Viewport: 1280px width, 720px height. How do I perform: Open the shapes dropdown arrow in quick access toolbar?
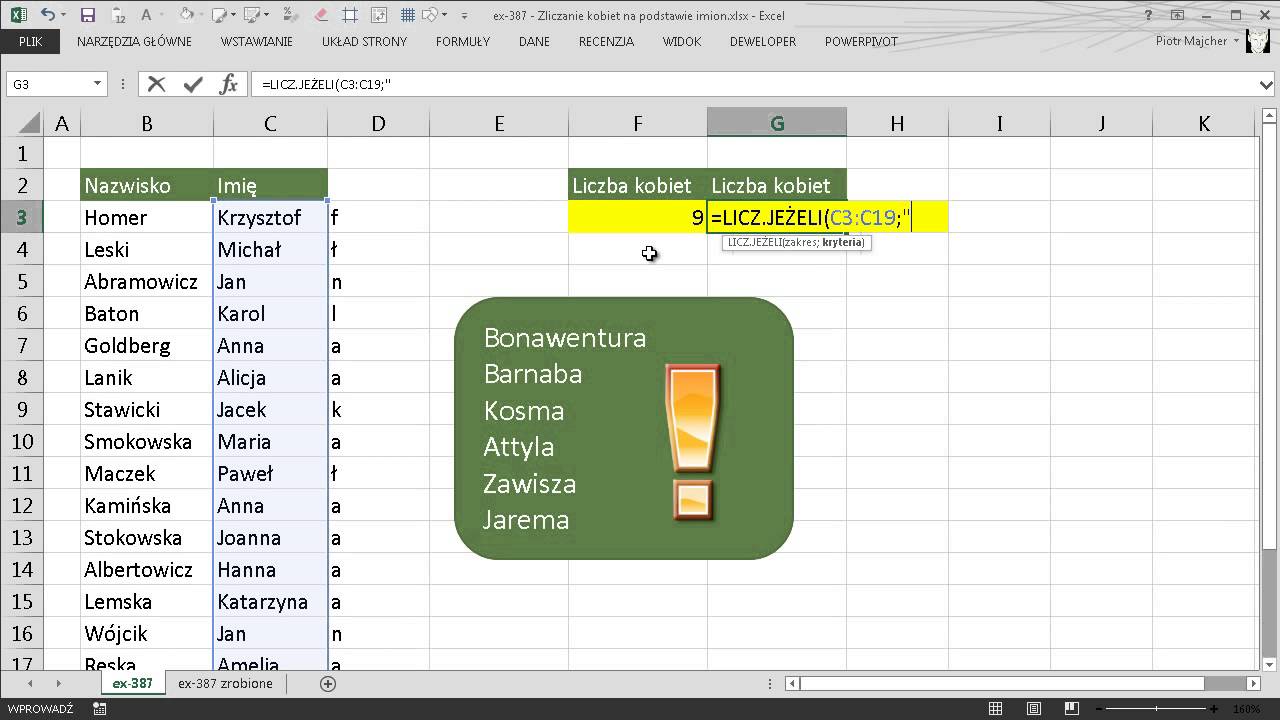(444, 16)
